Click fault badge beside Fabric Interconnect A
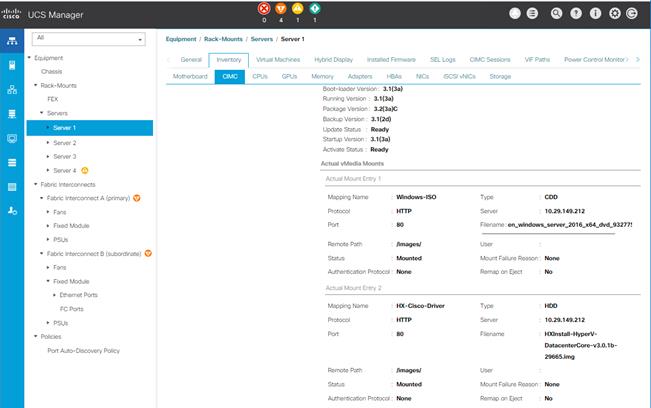This screenshot has width=651, height=408. pyautogui.click(x=137, y=198)
